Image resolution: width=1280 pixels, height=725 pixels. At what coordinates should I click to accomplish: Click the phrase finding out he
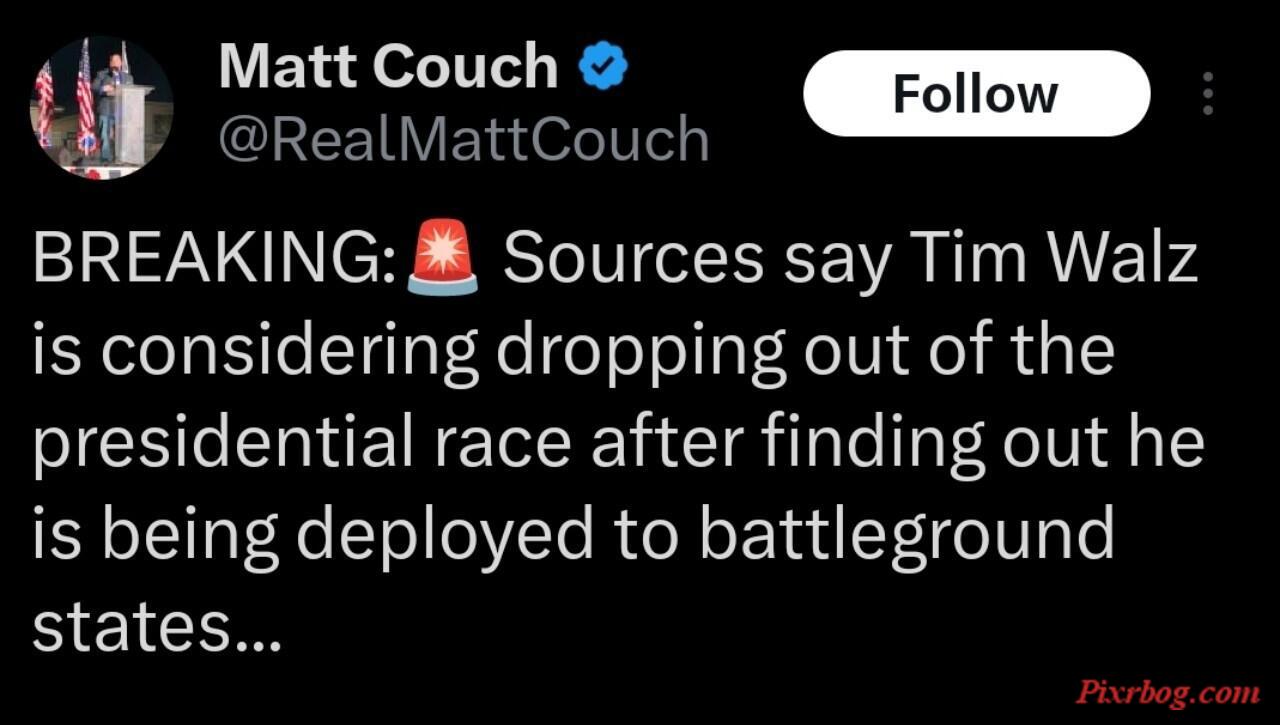979,444
